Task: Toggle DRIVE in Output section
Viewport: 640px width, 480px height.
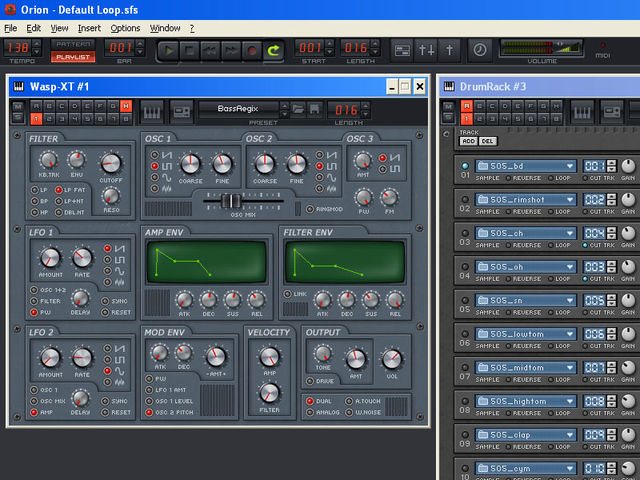Action: point(310,381)
